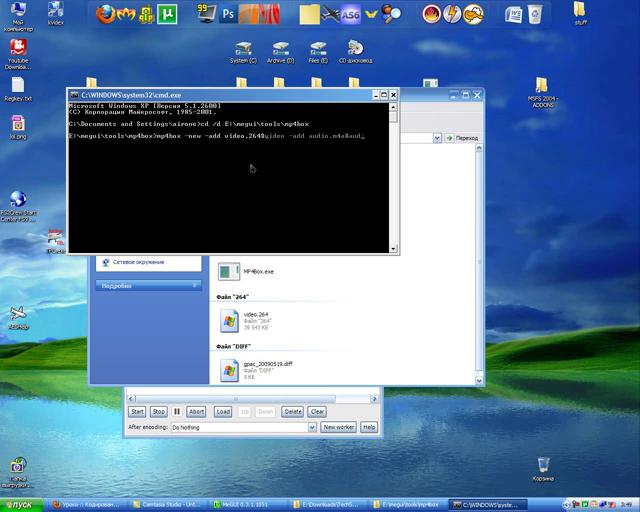Click cmd window scrollbar up arrow

click(x=393, y=107)
